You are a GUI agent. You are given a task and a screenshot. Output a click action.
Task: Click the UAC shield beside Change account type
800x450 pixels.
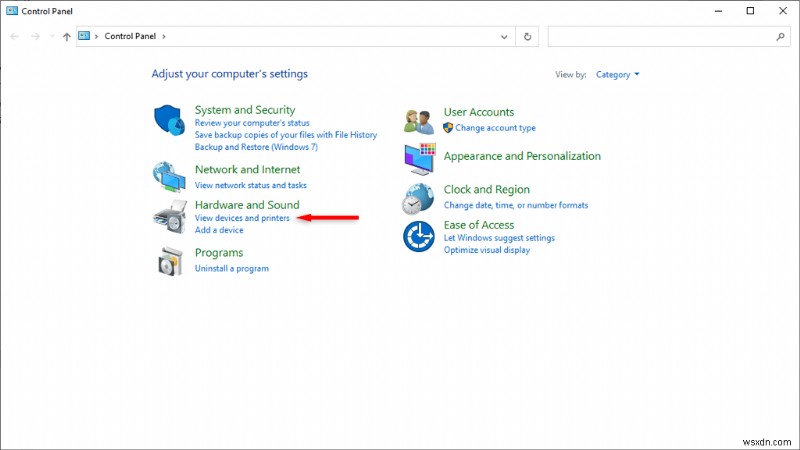(x=448, y=128)
